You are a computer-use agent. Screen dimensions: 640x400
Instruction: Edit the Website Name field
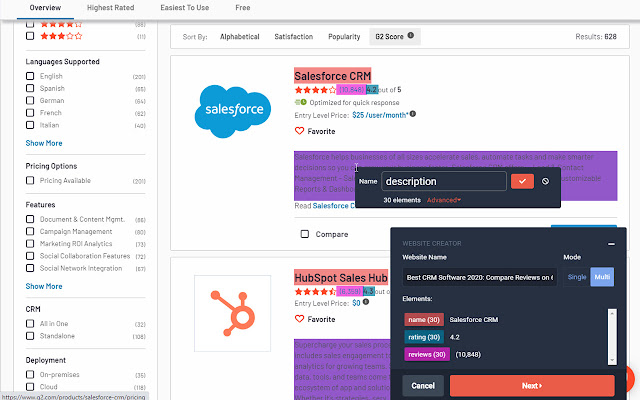(480, 277)
